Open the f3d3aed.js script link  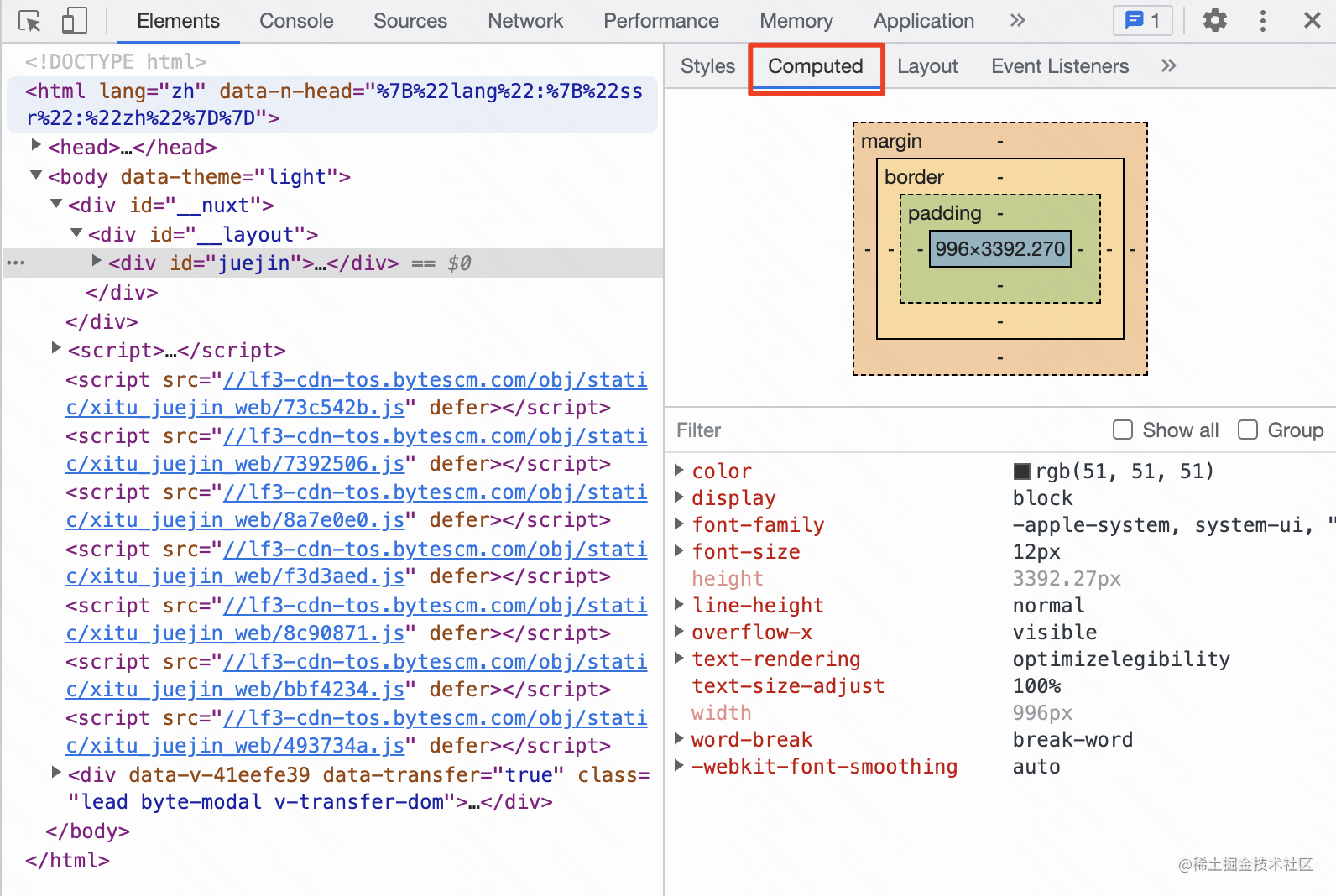click(357, 562)
